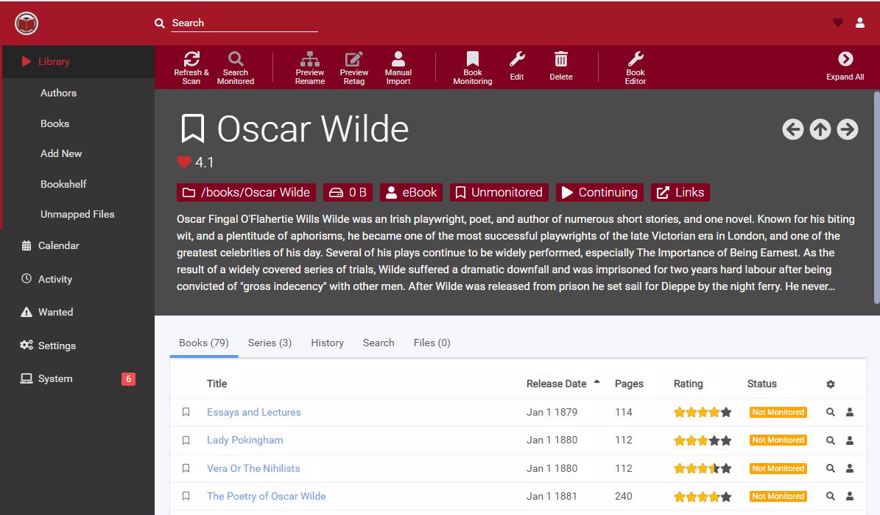880x515 pixels.
Task: Open Book Monitoring option
Action: point(473,67)
